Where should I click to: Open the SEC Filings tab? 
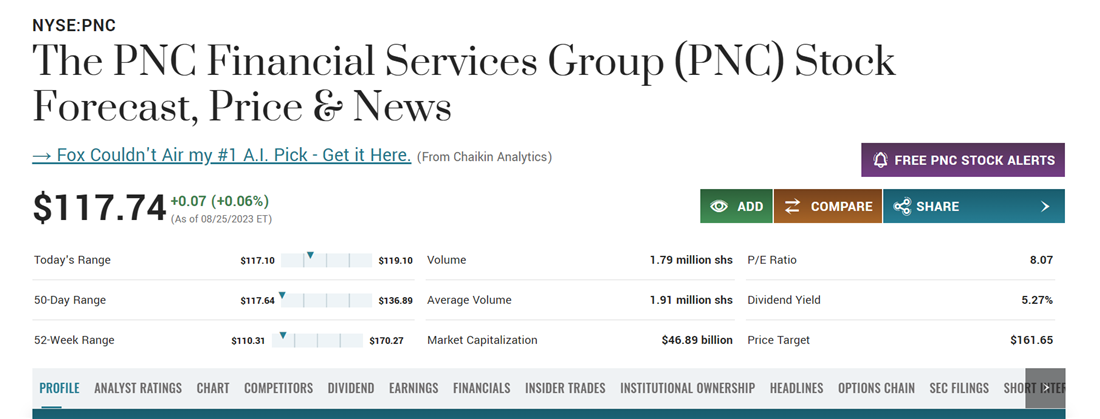[x=959, y=388]
